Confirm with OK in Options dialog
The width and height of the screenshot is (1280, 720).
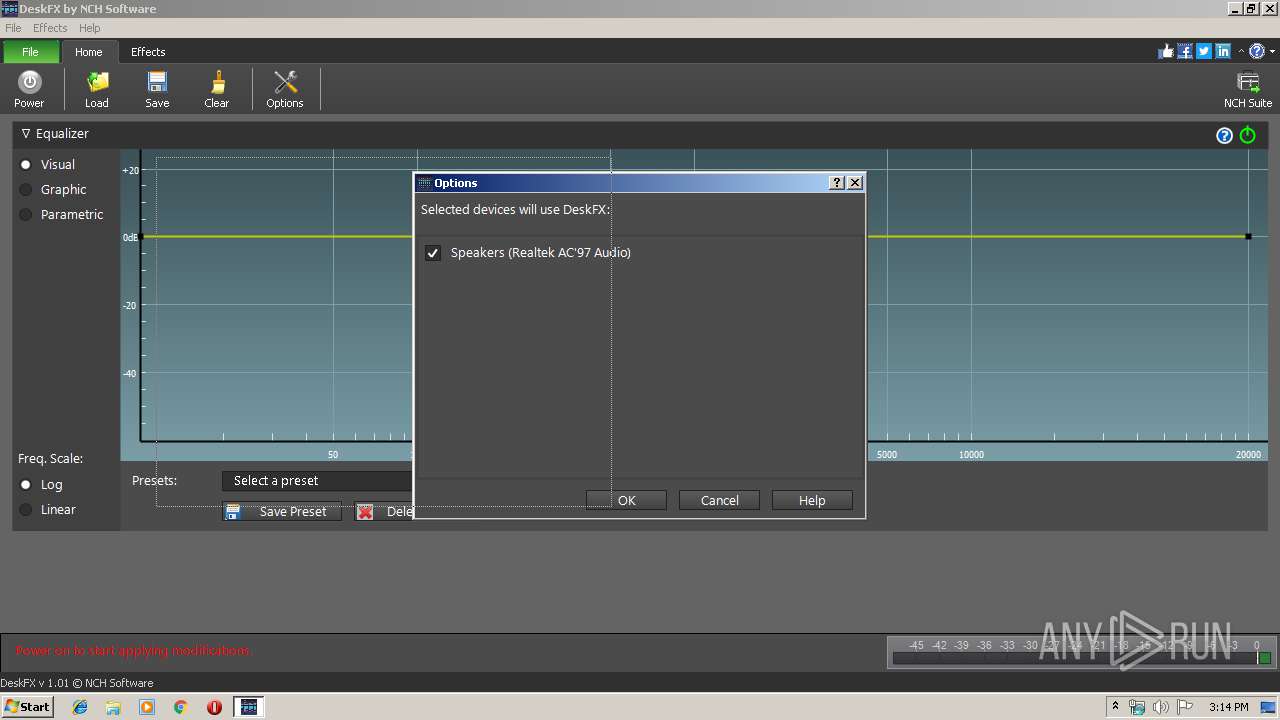pos(626,500)
